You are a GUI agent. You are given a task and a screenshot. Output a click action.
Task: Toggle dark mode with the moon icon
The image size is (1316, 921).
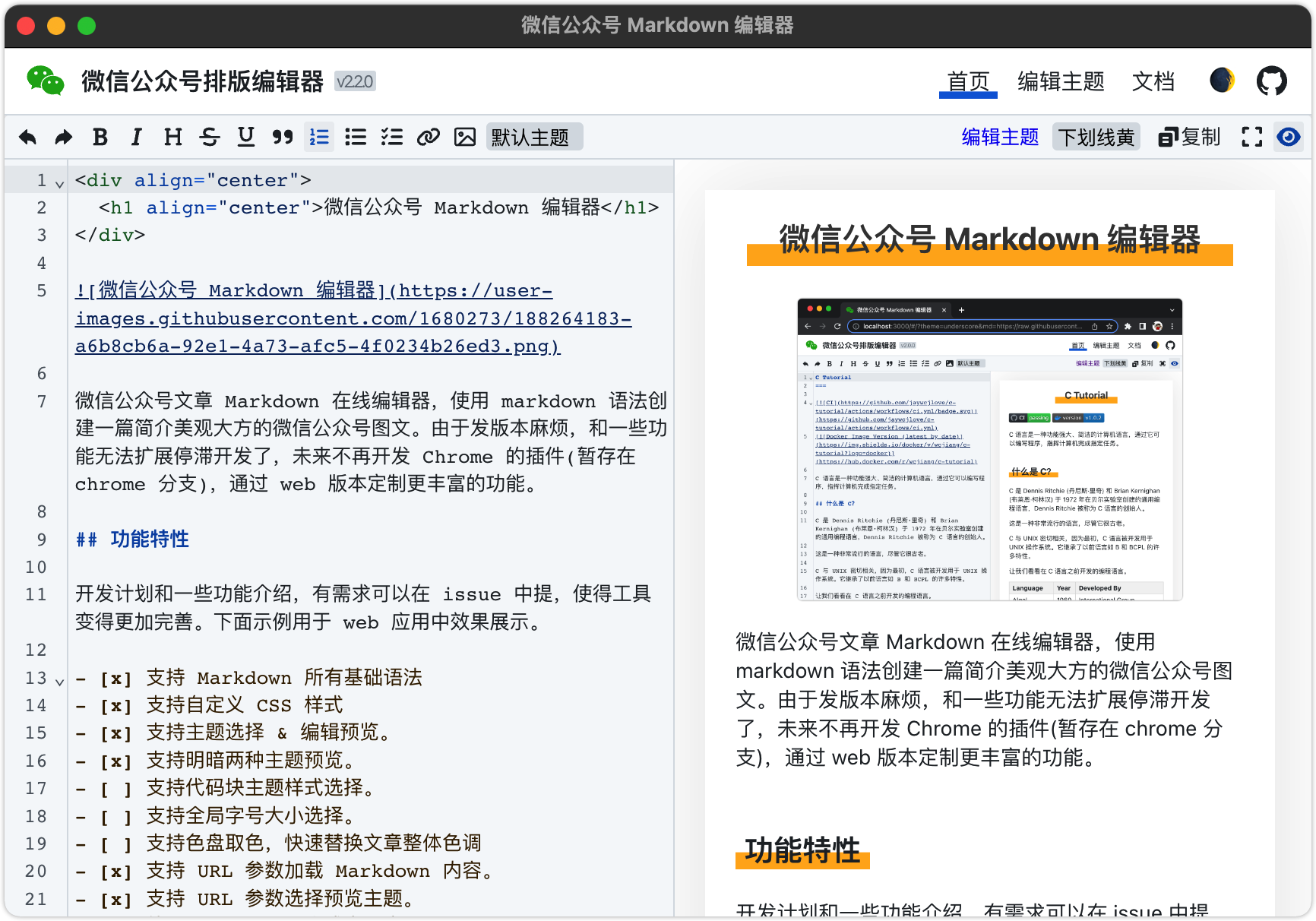1222,80
